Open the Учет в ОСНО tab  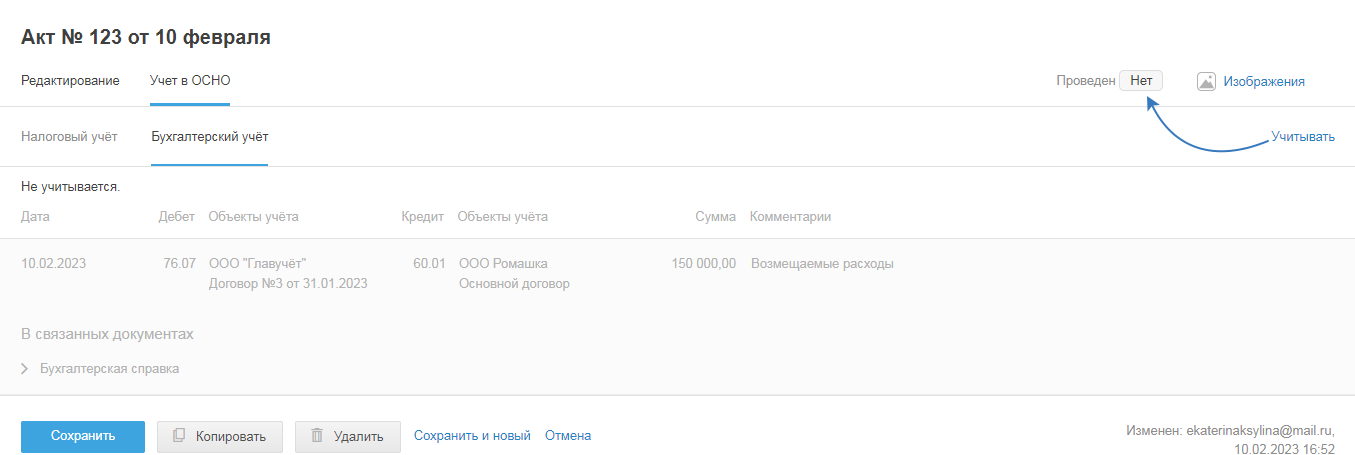190,81
